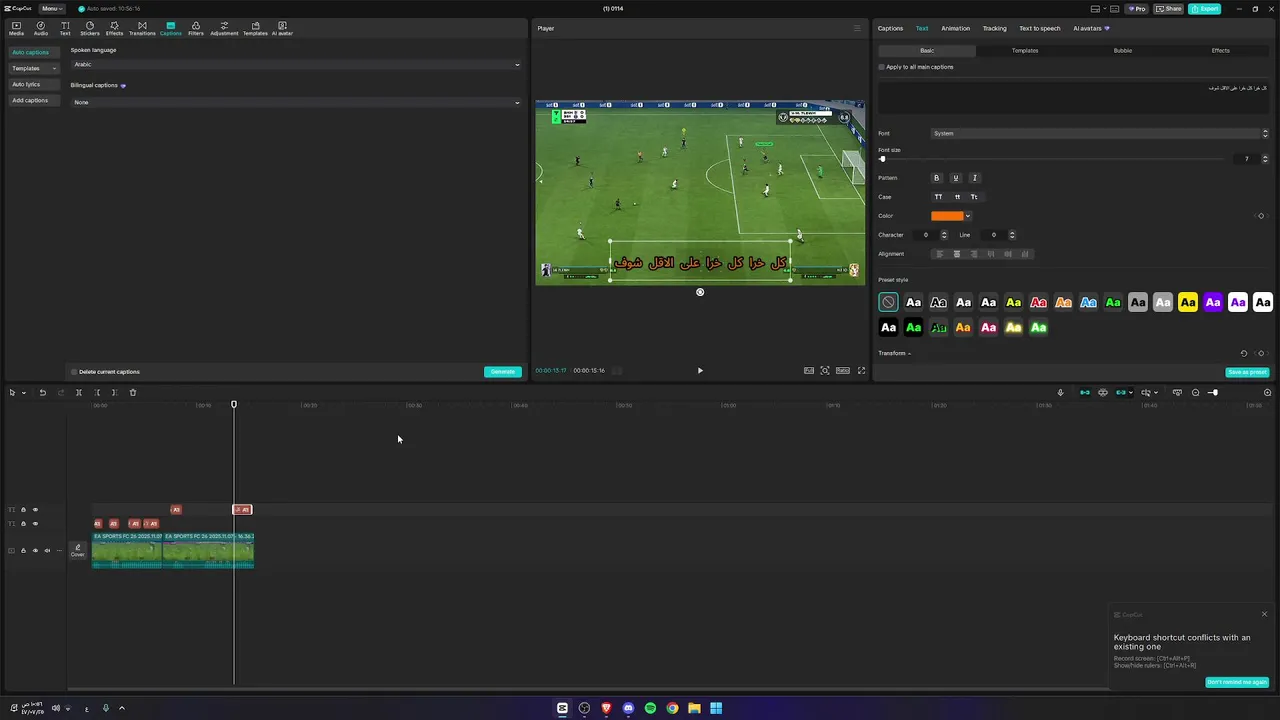This screenshot has width=1280, height=720.
Task: Align caption text to the left
Action: 939,254
